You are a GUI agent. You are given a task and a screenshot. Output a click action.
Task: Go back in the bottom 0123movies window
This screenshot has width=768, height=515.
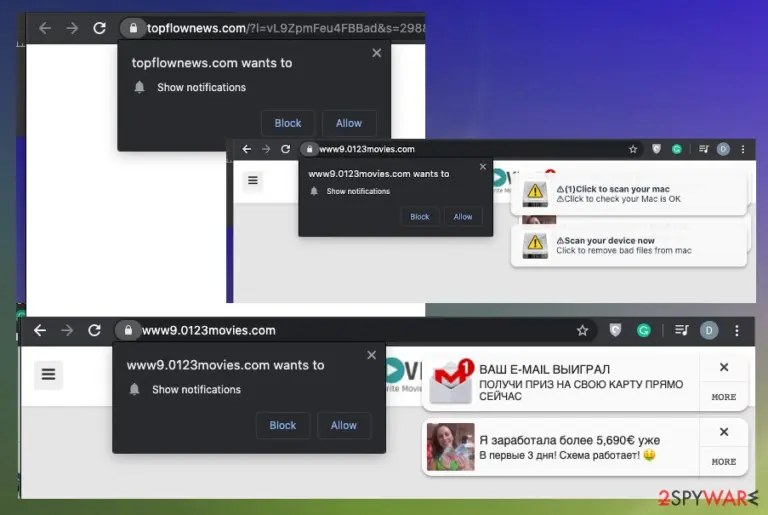40,331
